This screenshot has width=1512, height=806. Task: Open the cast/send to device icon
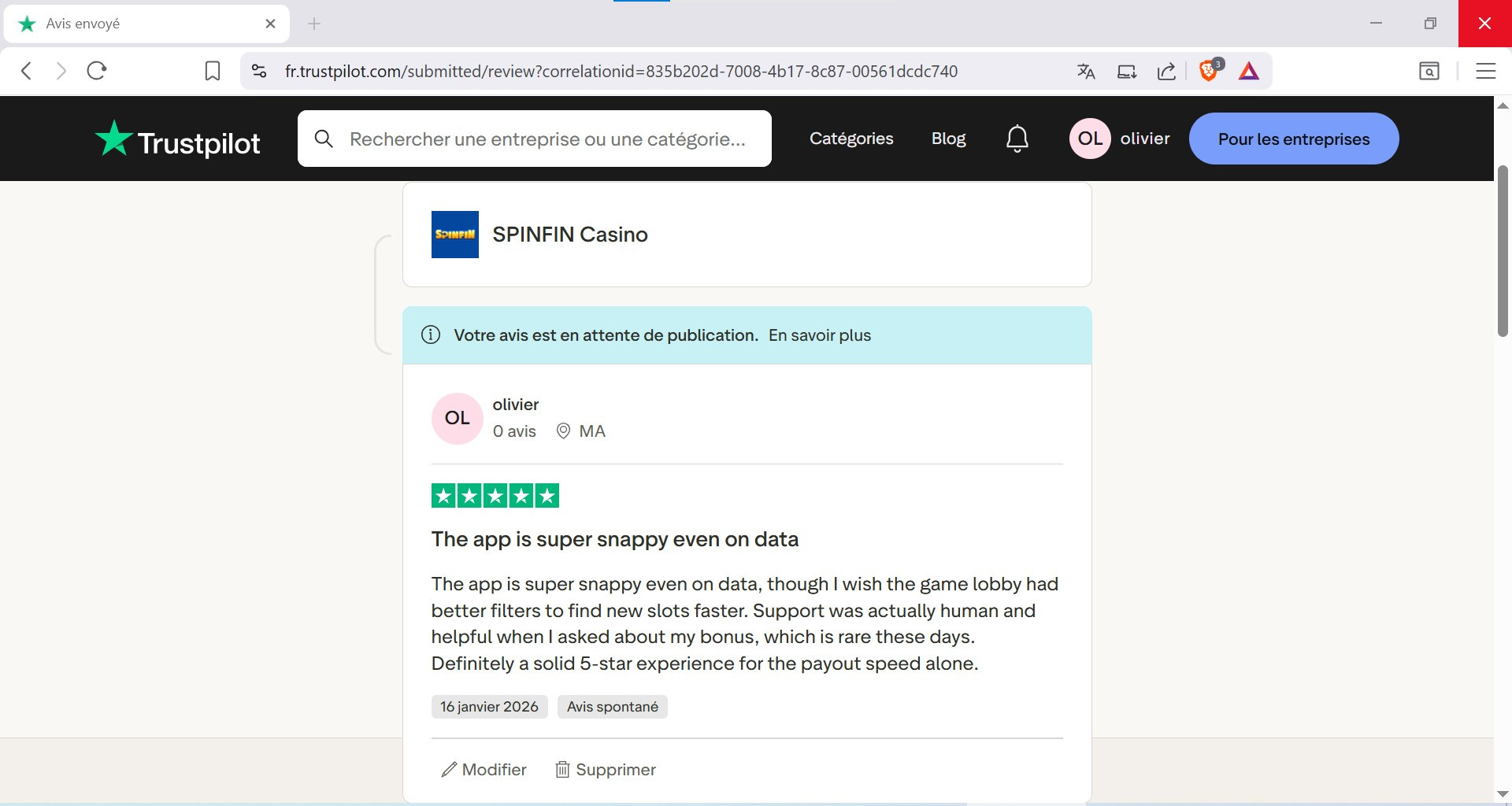[1127, 72]
